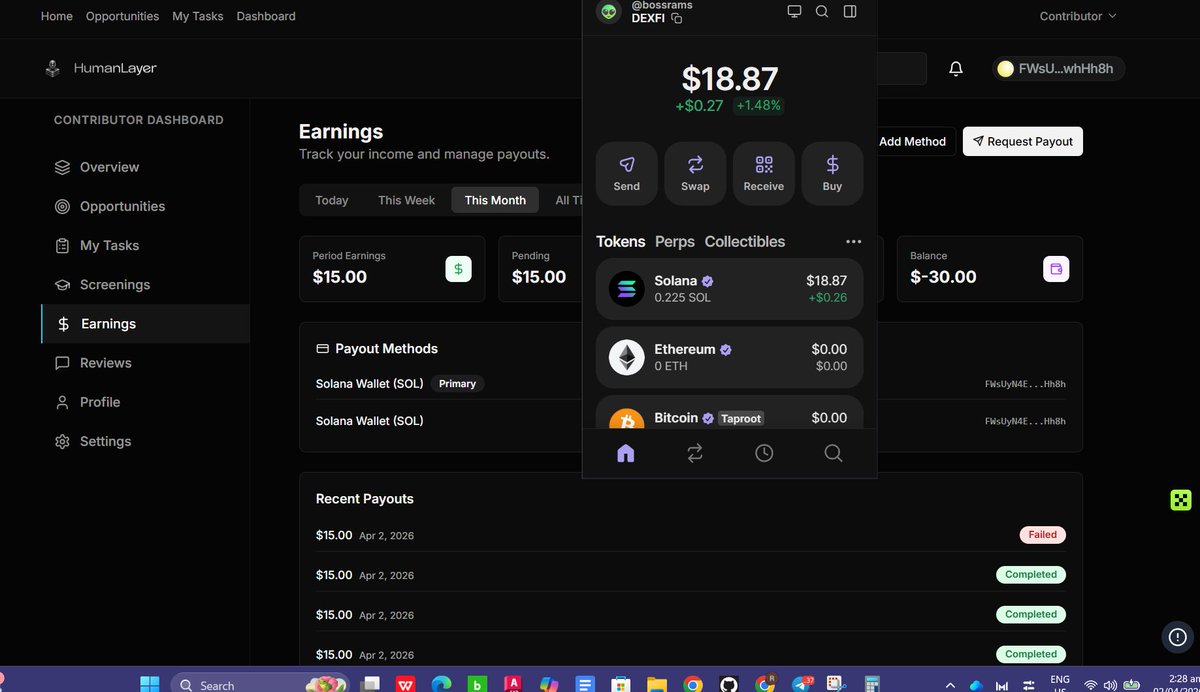This screenshot has width=1200, height=692.
Task: Click the HumanLayer logo
Action: pos(101,68)
